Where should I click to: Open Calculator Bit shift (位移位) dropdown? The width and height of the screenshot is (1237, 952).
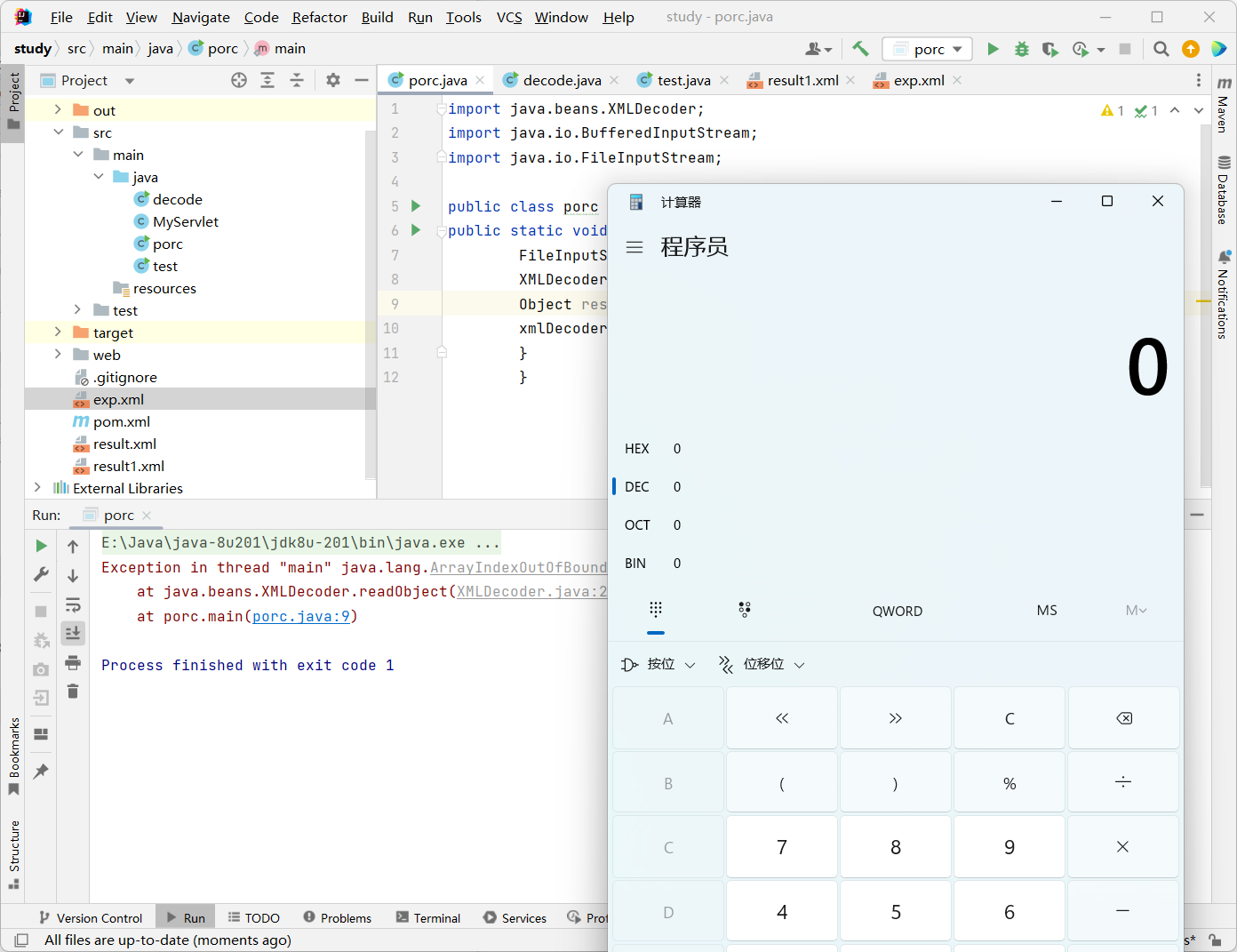(762, 664)
